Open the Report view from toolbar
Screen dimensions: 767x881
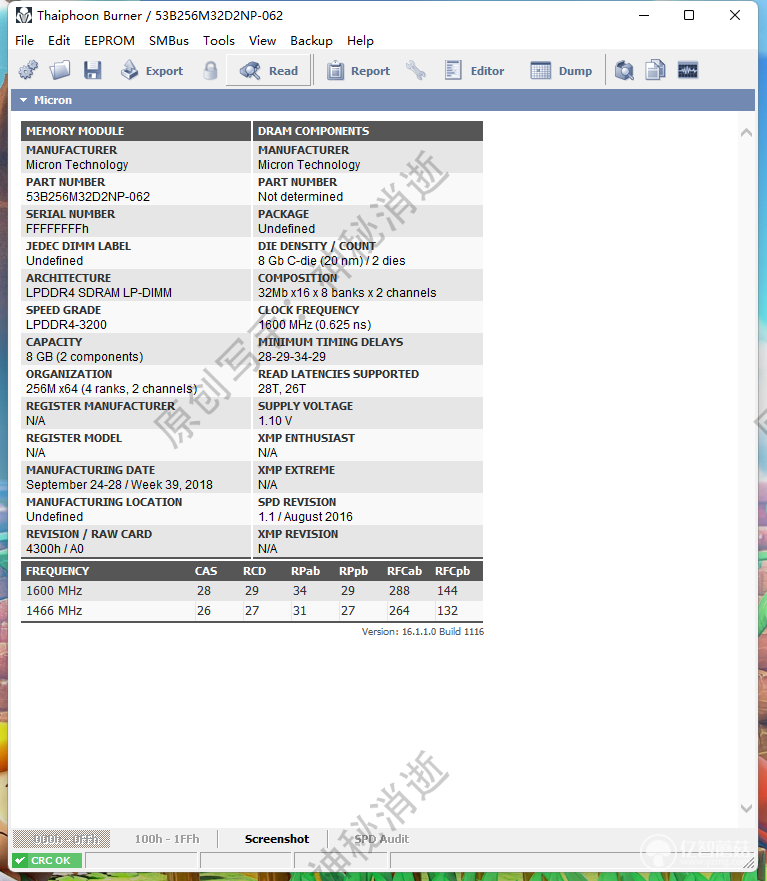(358, 71)
